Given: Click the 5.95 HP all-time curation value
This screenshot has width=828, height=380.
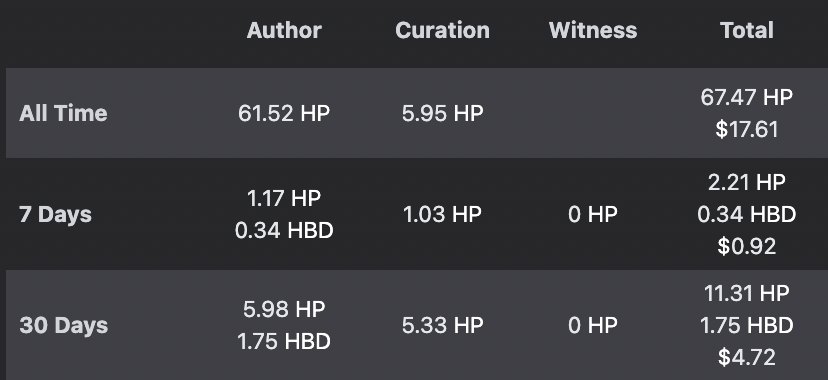Looking at the screenshot, I should (x=443, y=113).
